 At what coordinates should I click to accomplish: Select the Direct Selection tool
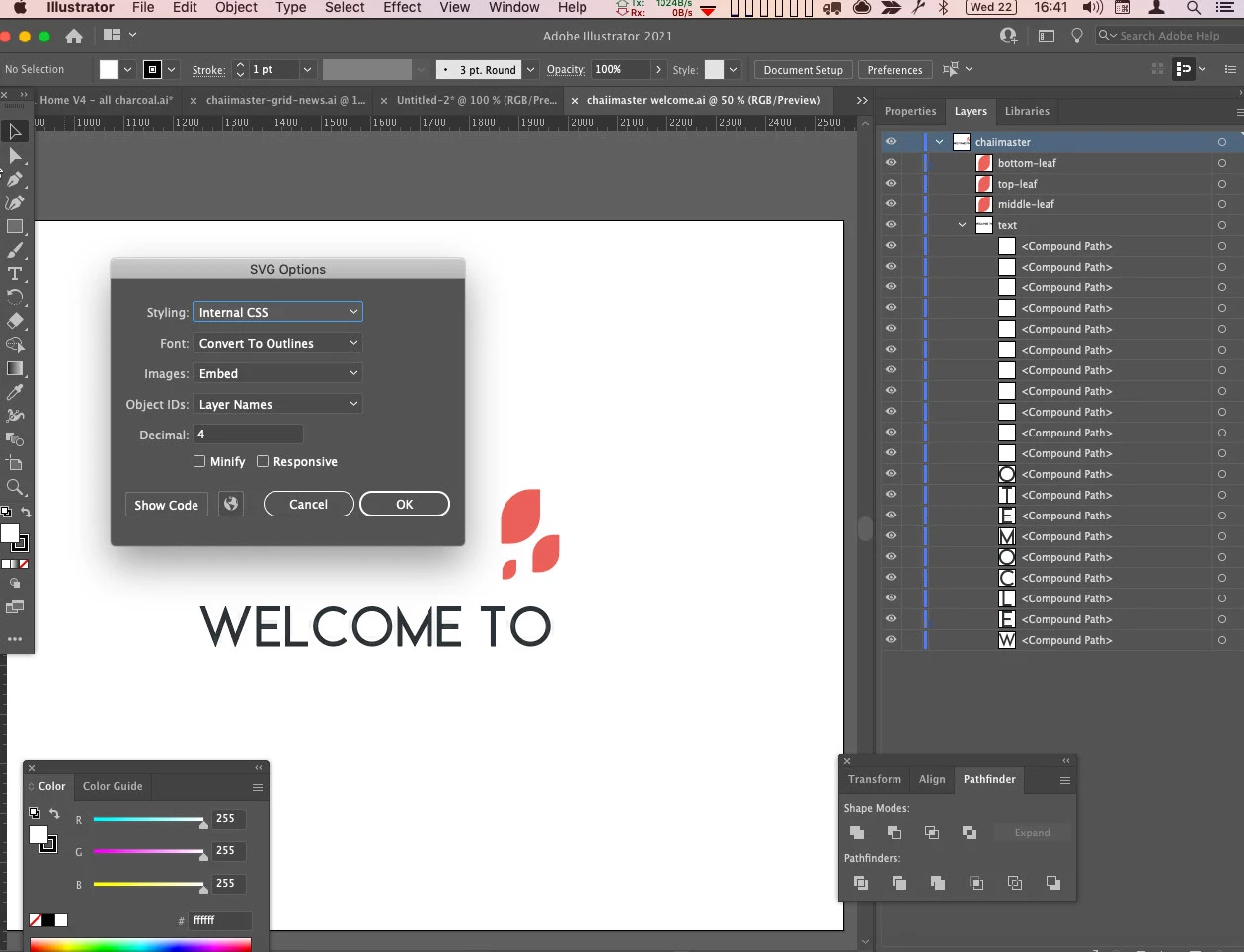coord(15,155)
